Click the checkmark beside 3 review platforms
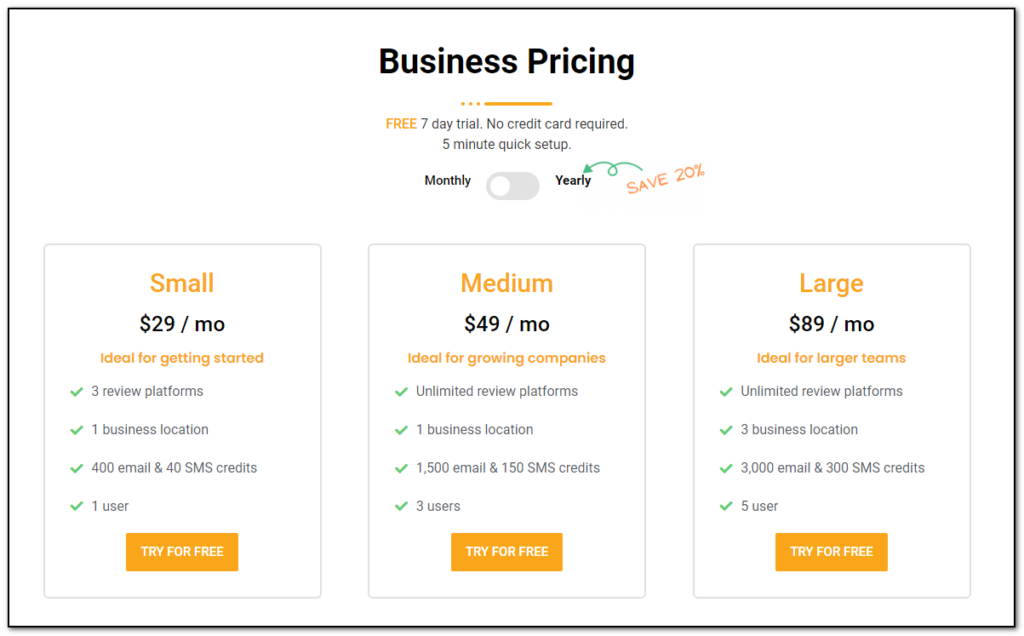This screenshot has width=1024, height=636. pos(76,392)
